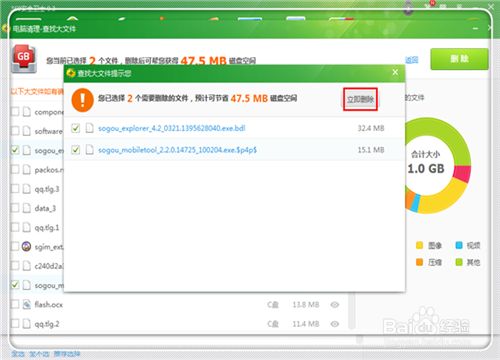Check the c240d2a file checkbox
Viewport: 500px width, 360px height.
15,266
